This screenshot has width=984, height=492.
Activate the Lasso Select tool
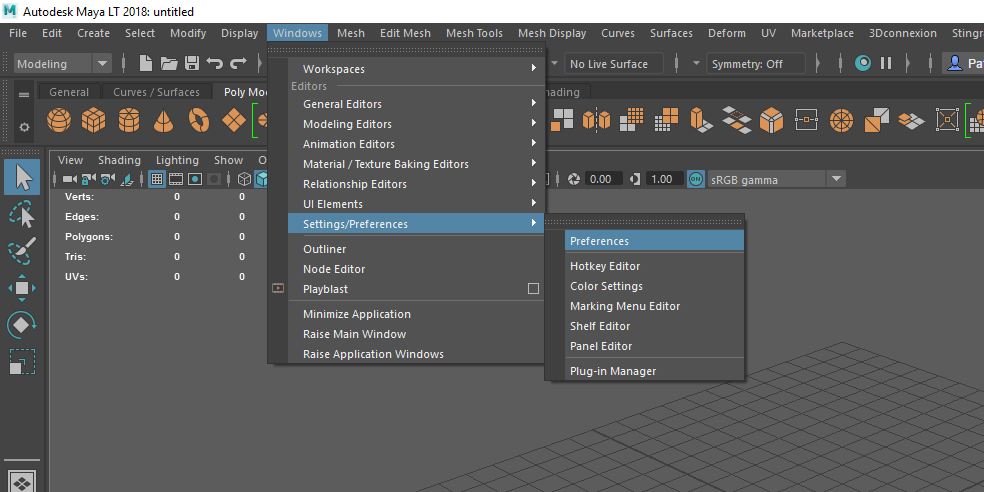pyautogui.click(x=22, y=214)
